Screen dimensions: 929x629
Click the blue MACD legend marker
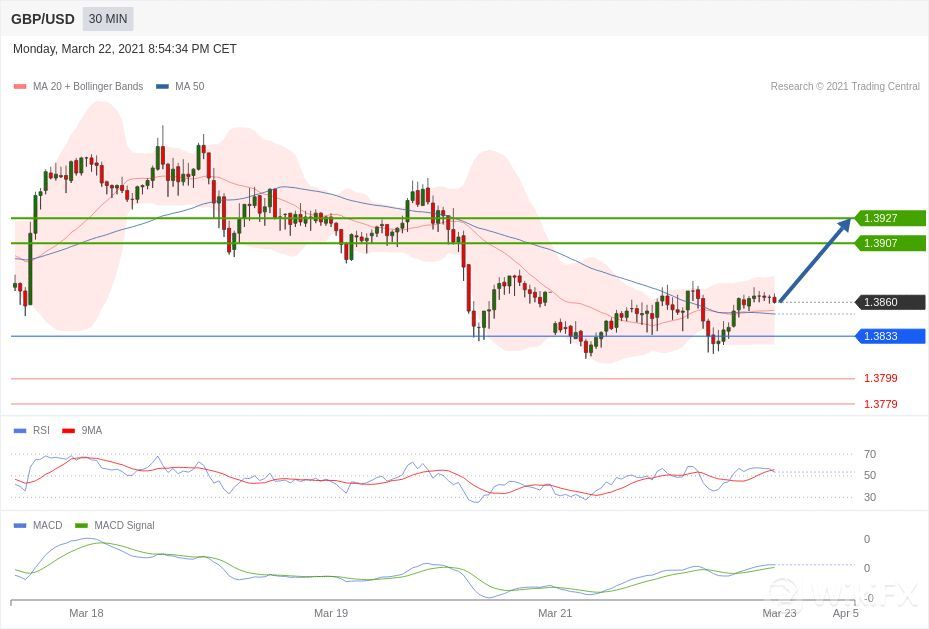[x=20, y=526]
